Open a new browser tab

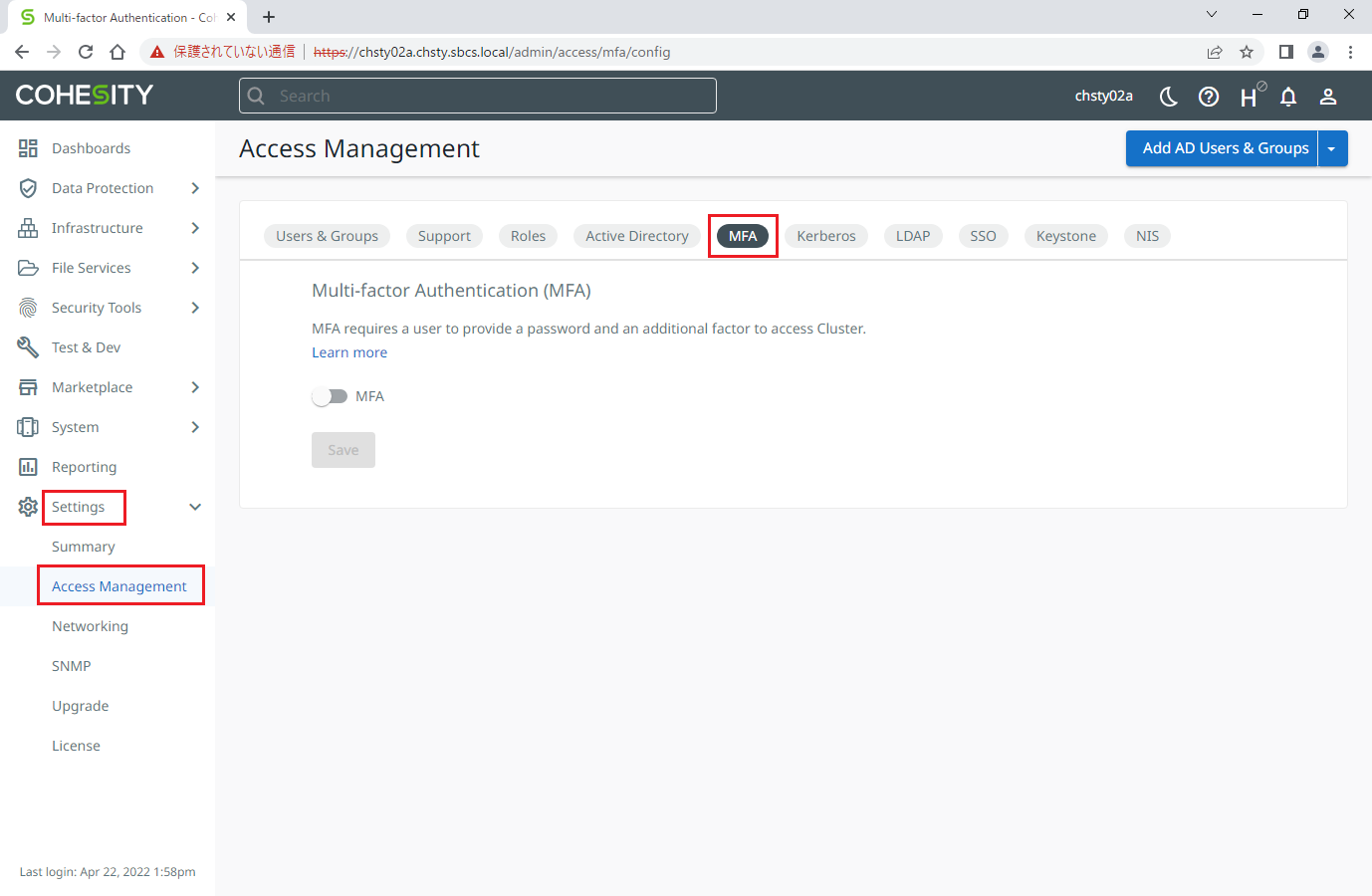click(269, 17)
